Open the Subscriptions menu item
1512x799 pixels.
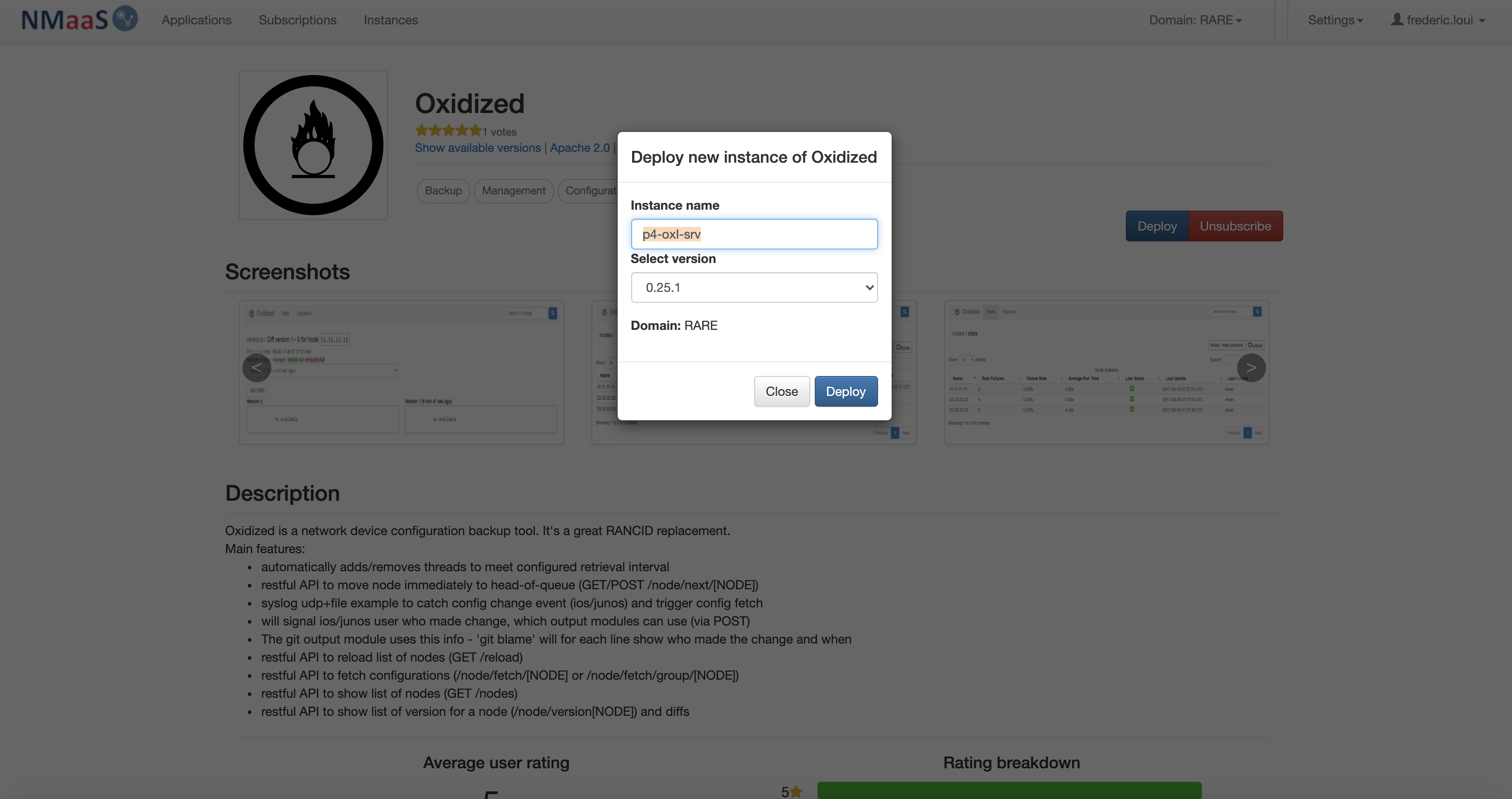[x=298, y=20]
